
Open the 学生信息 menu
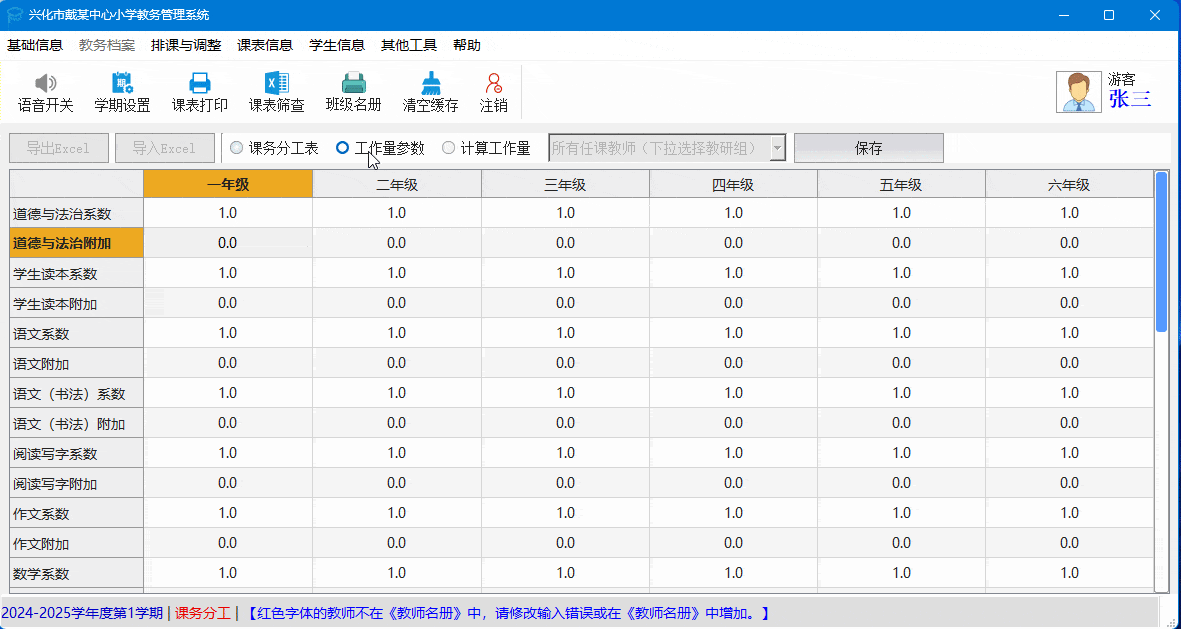(x=337, y=45)
